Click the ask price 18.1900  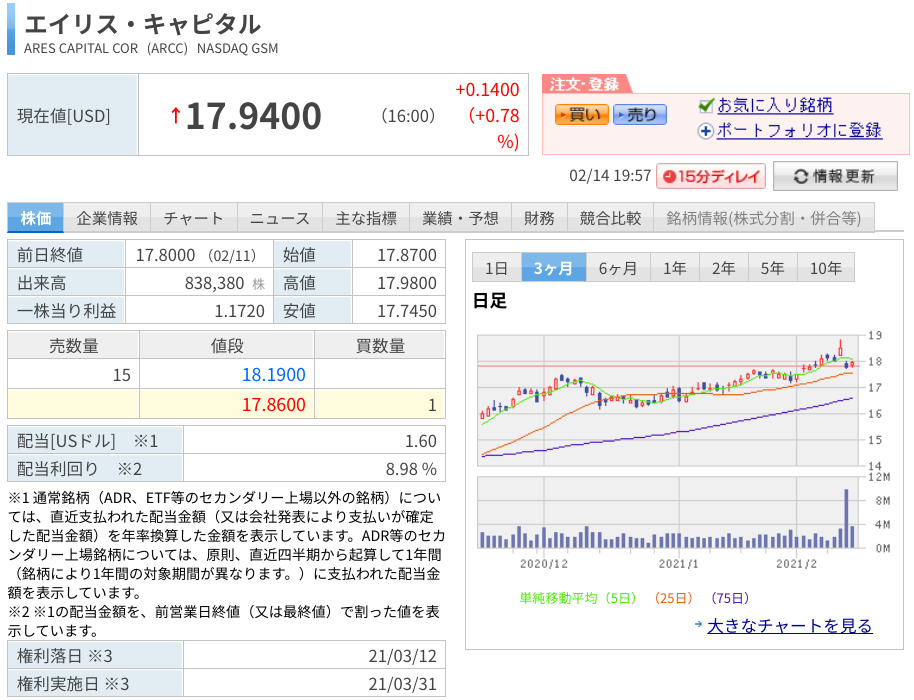(273, 374)
